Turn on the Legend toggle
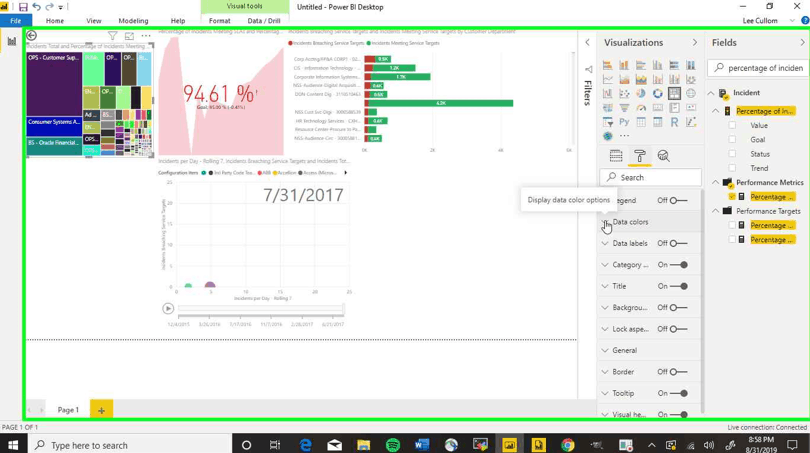This screenshot has height=453, width=810. point(678,201)
